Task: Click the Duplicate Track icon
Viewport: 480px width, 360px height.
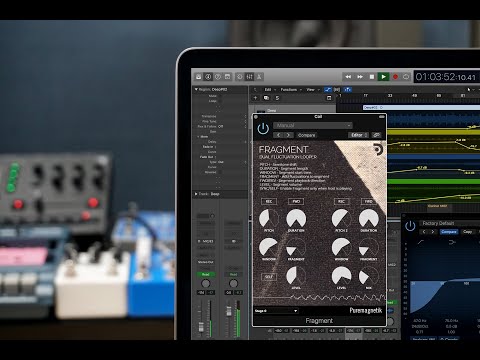Action: click(x=266, y=98)
